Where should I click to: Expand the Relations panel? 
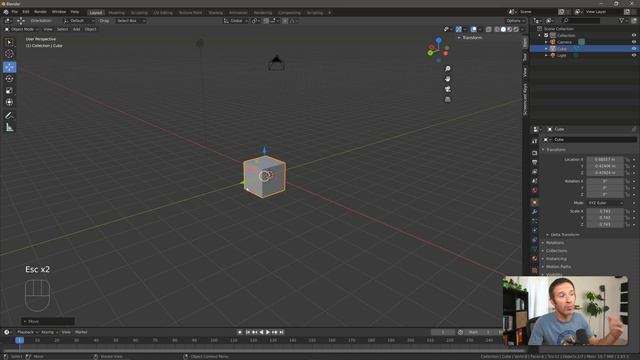555,243
